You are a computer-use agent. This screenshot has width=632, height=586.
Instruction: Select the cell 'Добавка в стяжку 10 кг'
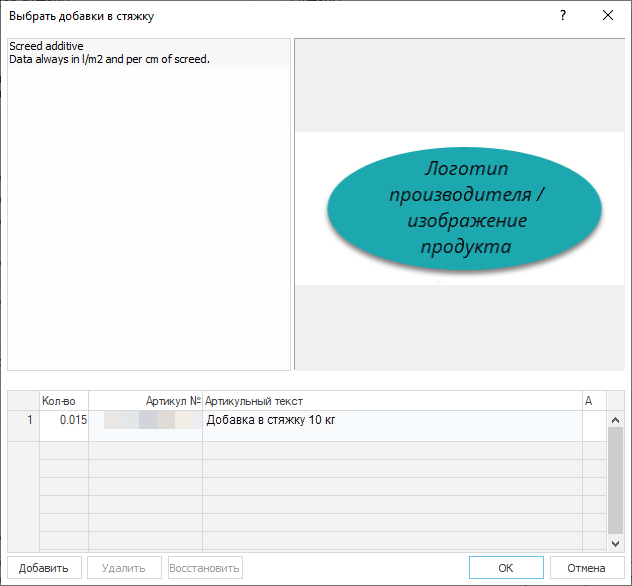392,426
